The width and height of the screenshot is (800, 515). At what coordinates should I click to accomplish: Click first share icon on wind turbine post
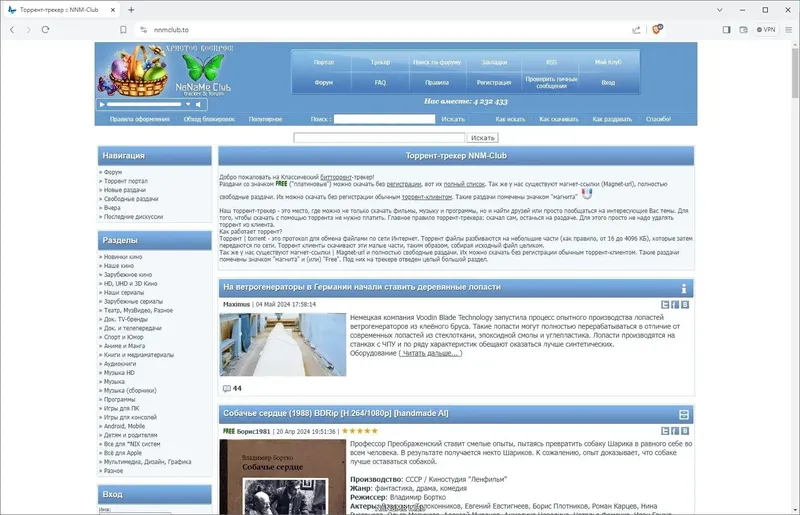tap(665, 305)
